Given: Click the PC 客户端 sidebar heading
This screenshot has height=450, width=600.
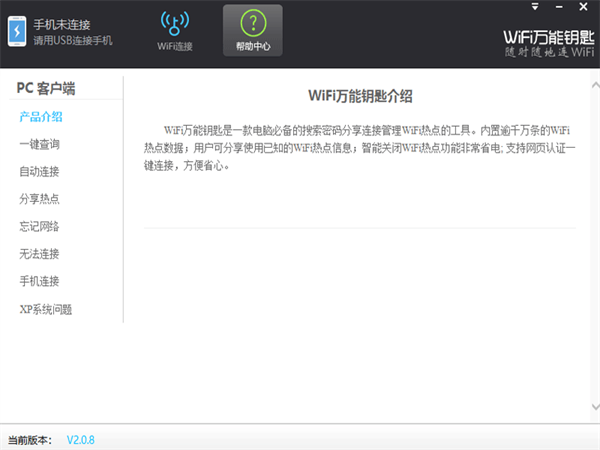Looking at the screenshot, I should click(x=46, y=88).
